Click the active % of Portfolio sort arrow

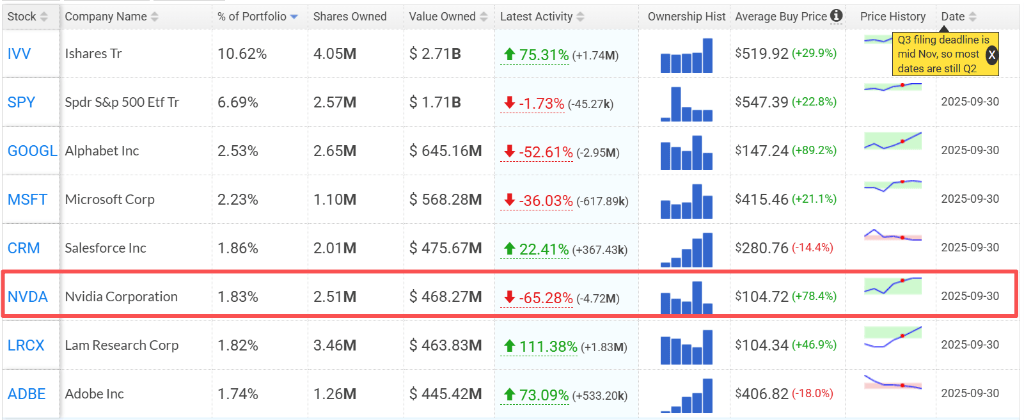[293, 17]
